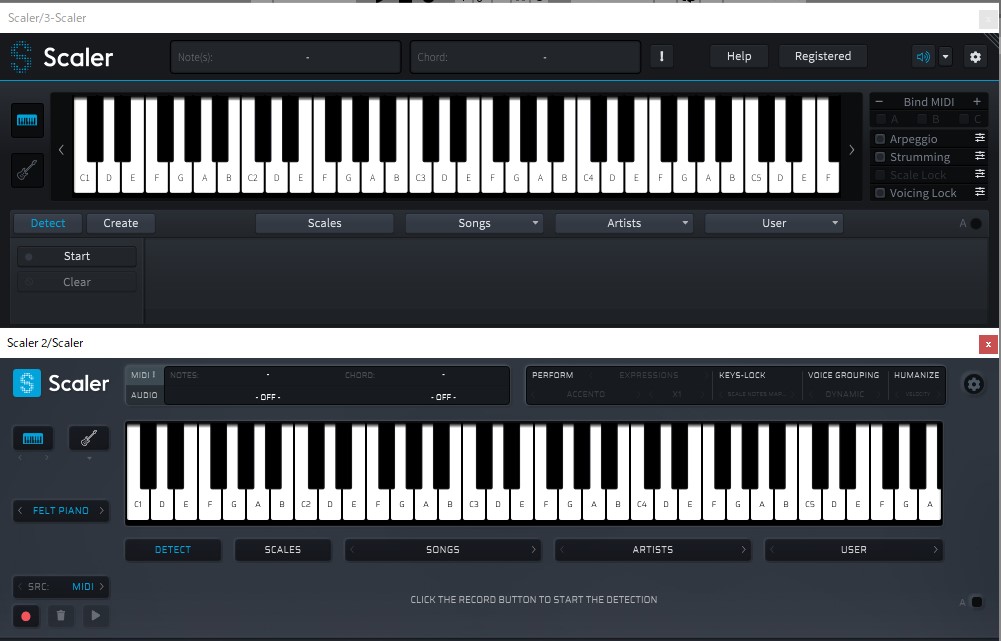
Task: Switch to the Create tab in the top window
Action: pos(121,223)
